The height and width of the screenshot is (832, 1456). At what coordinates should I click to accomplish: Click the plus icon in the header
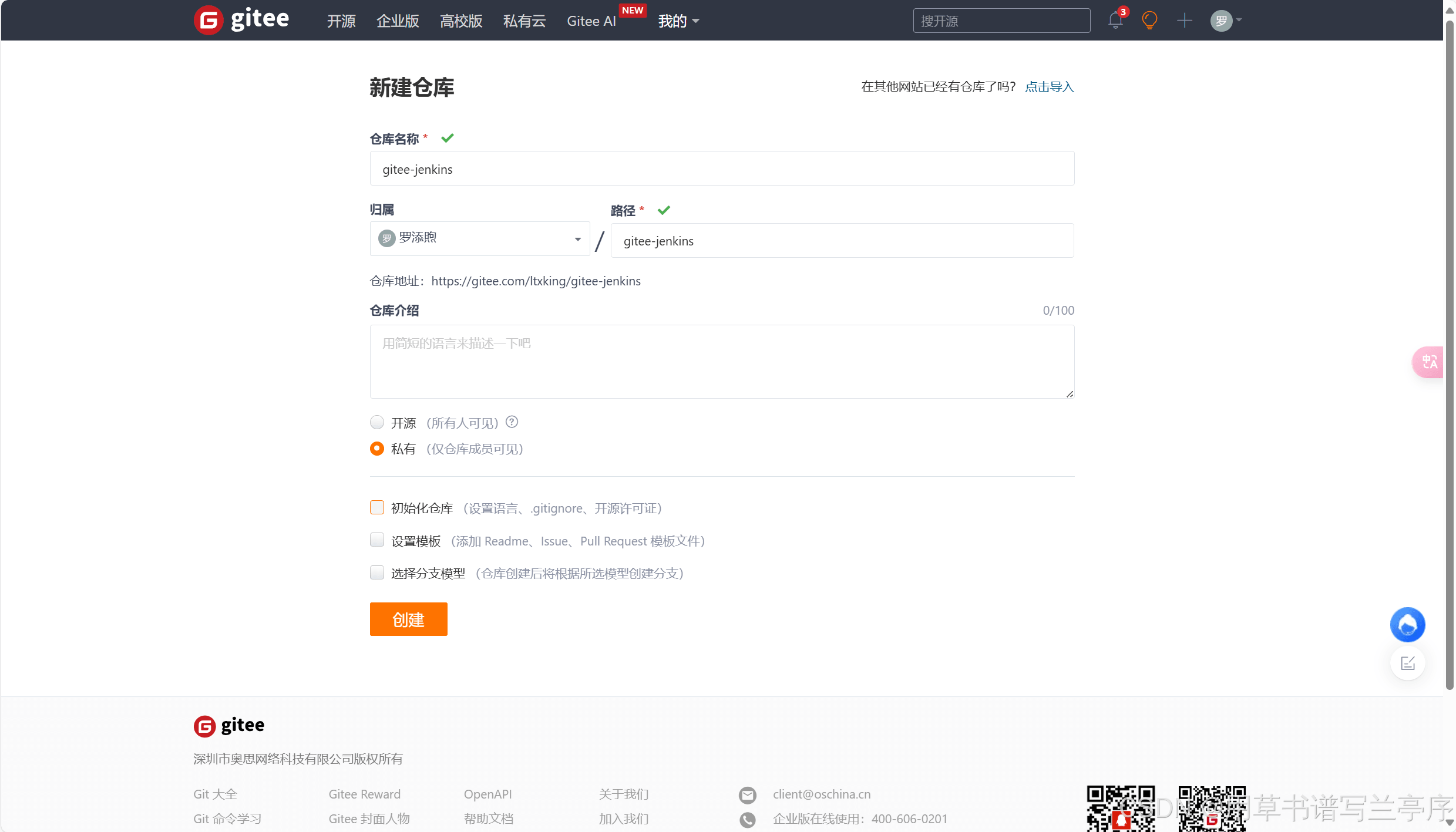coord(1185,21)
